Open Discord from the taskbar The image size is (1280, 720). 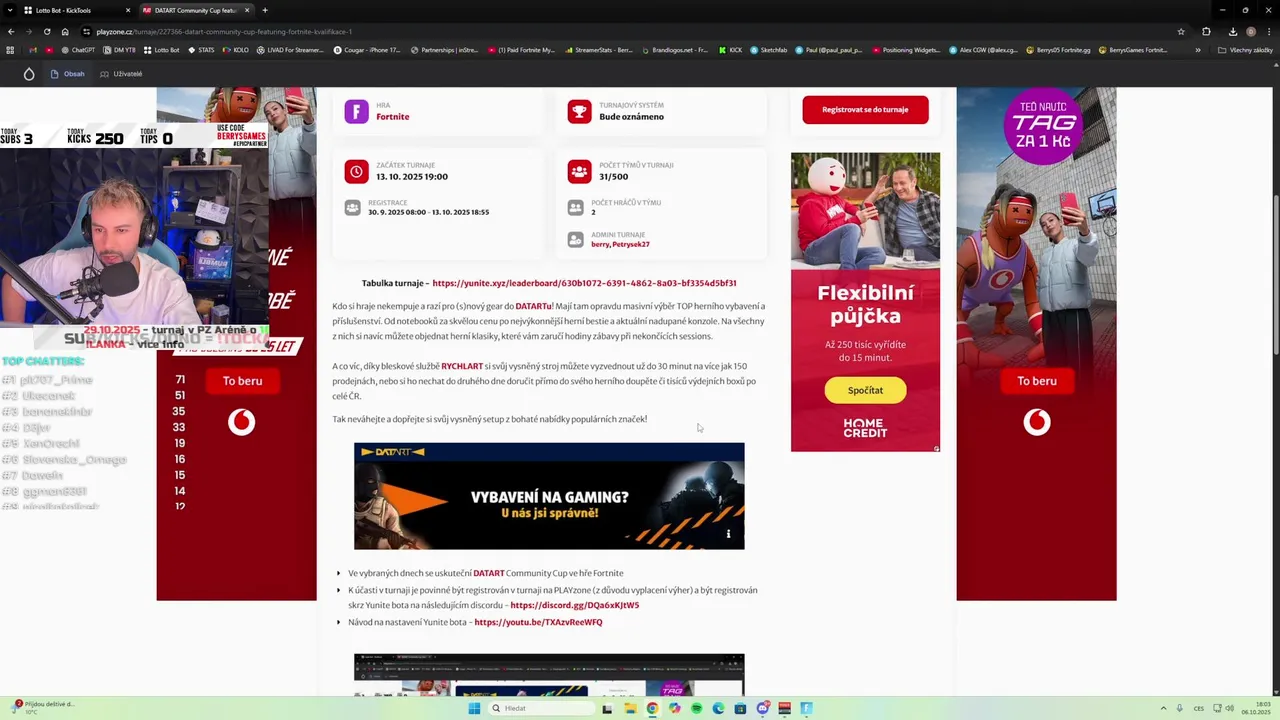pos(762,708)
